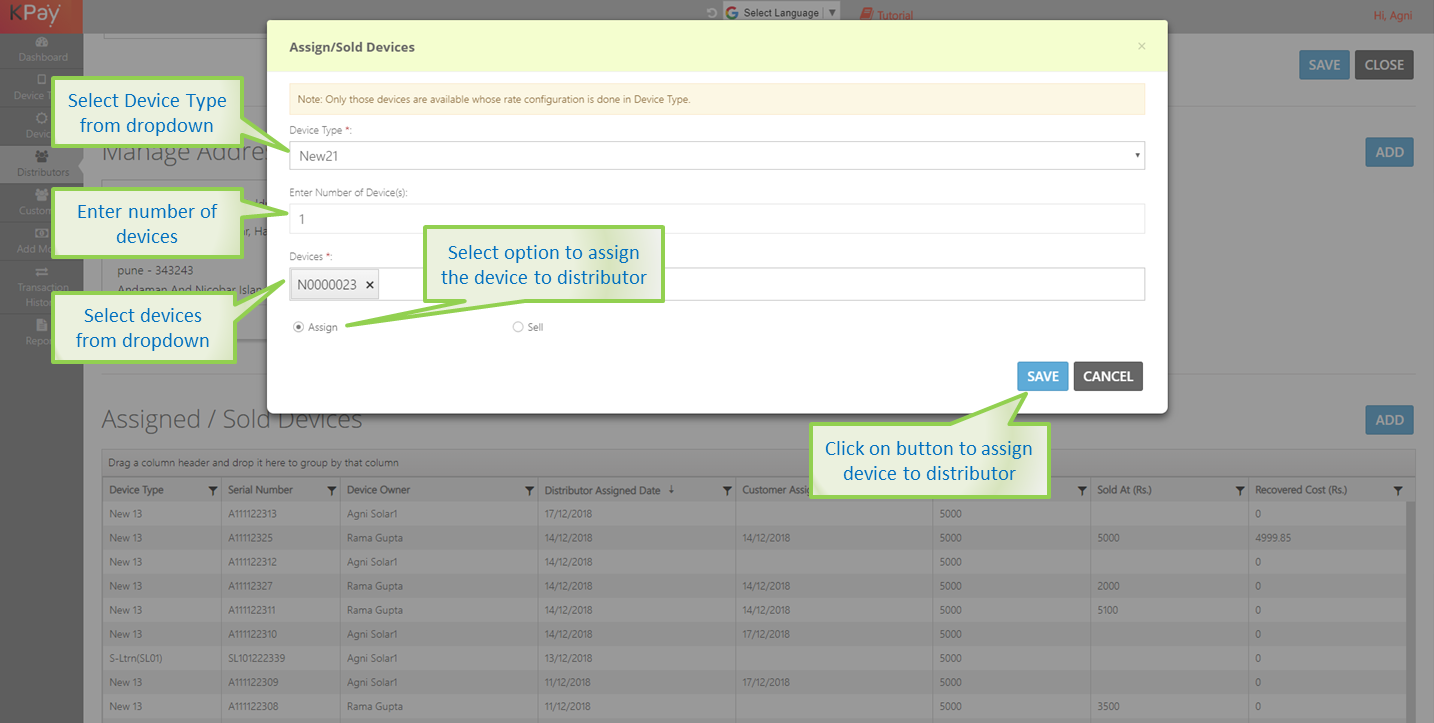Click the Enter Number of Devices field
The height and width of the screenshot is (723, 1434).
716,218
